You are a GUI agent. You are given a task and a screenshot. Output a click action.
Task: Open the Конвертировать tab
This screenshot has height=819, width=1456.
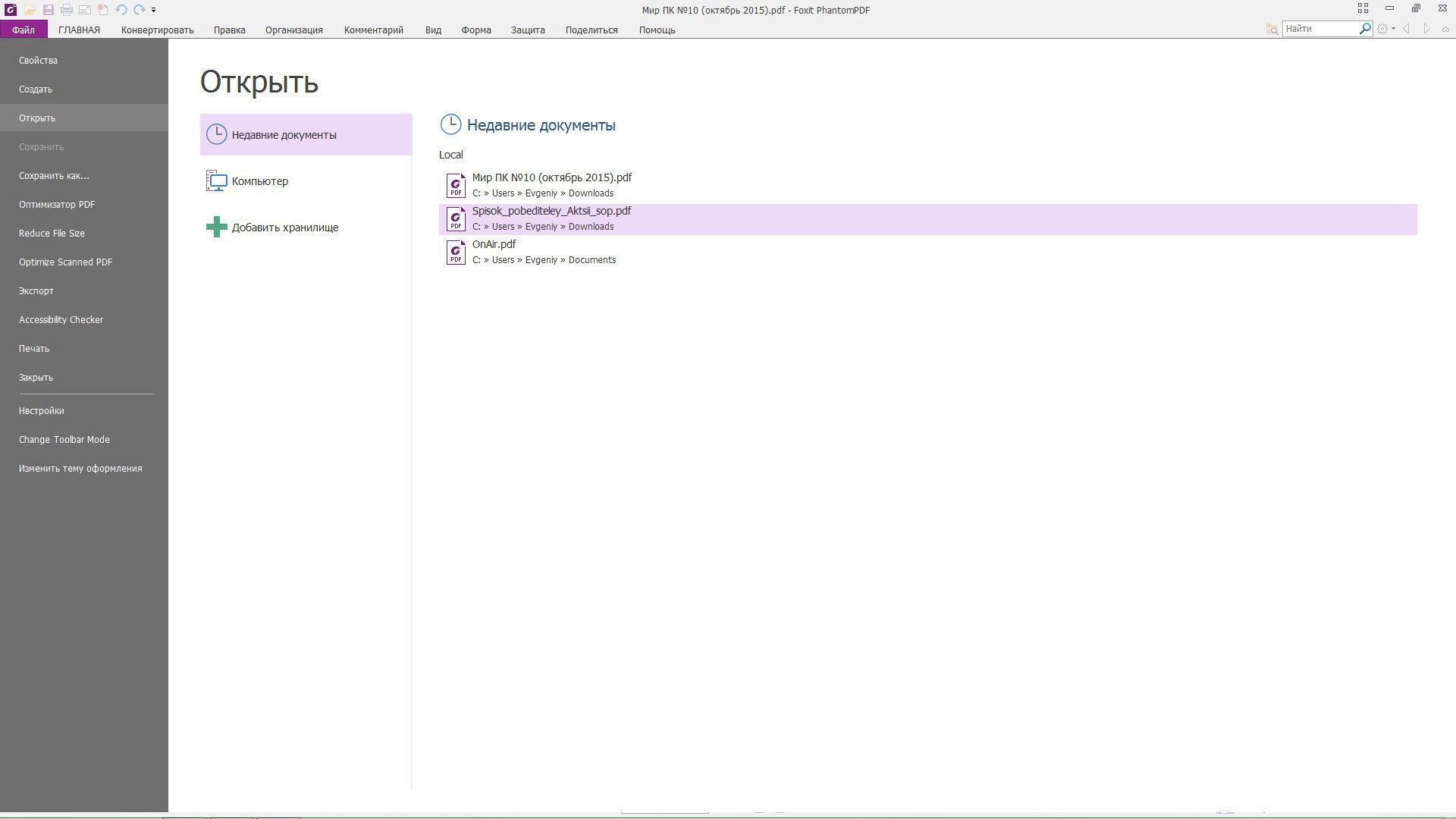(x=158, y=30)
